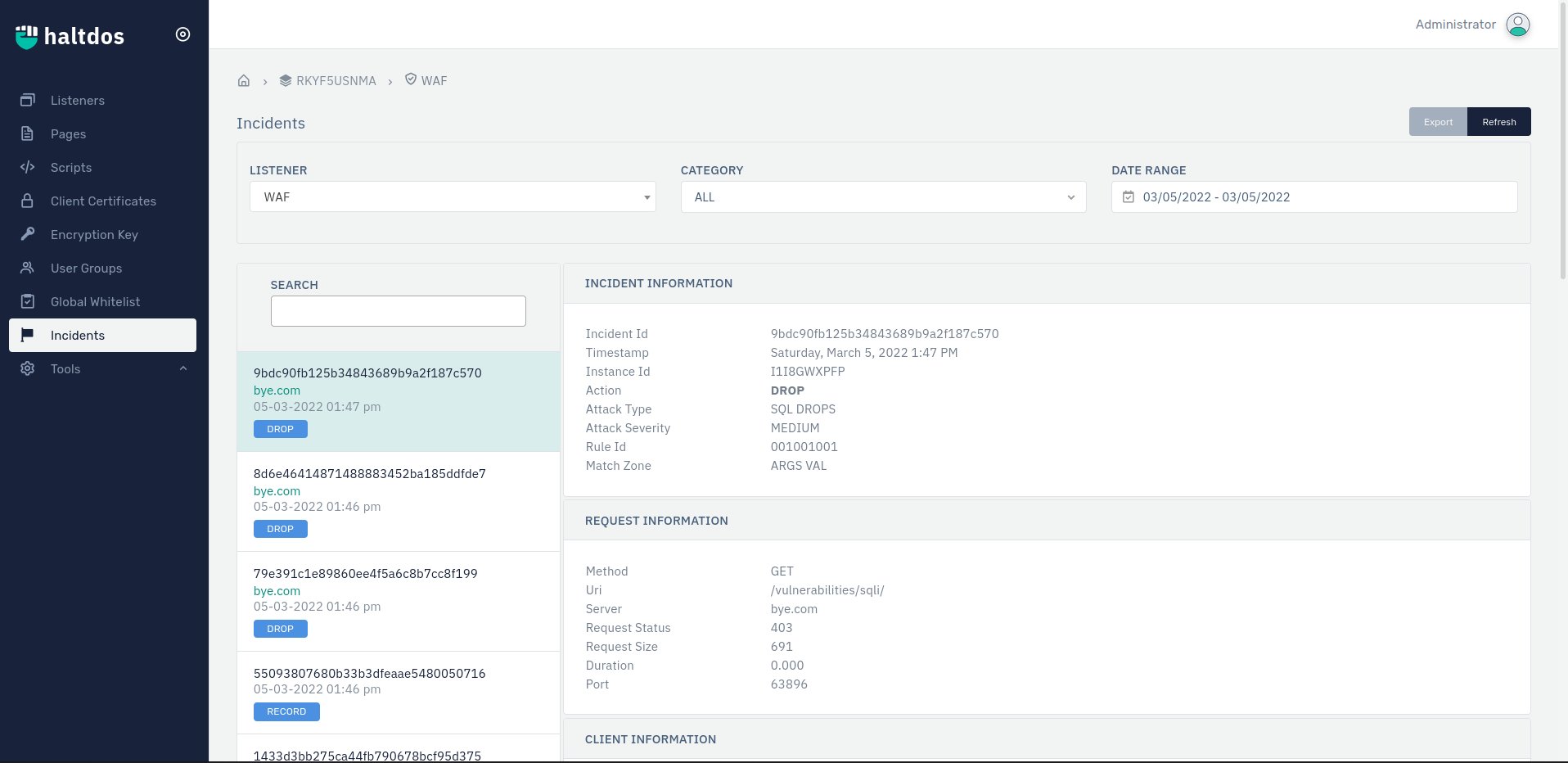
Task: Click the Port value 63896
Action: [x=789, y=684]
